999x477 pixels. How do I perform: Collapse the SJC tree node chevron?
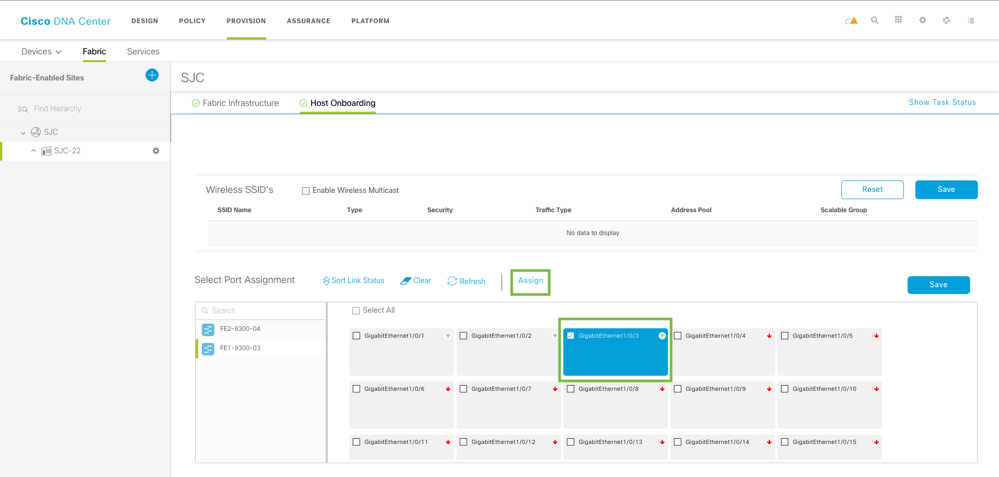coord(24,132)
